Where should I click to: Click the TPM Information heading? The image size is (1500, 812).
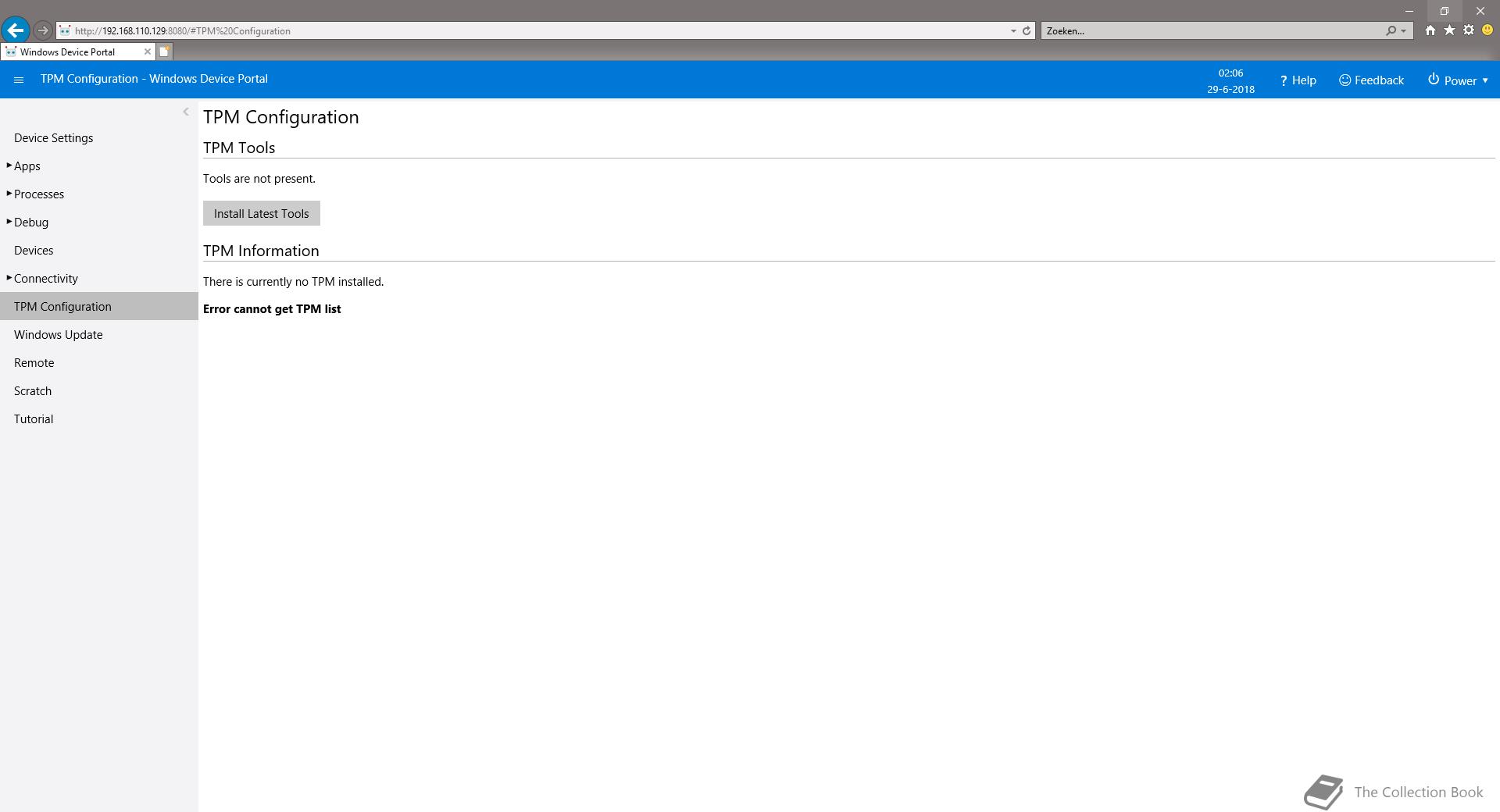tap(261, 251)
